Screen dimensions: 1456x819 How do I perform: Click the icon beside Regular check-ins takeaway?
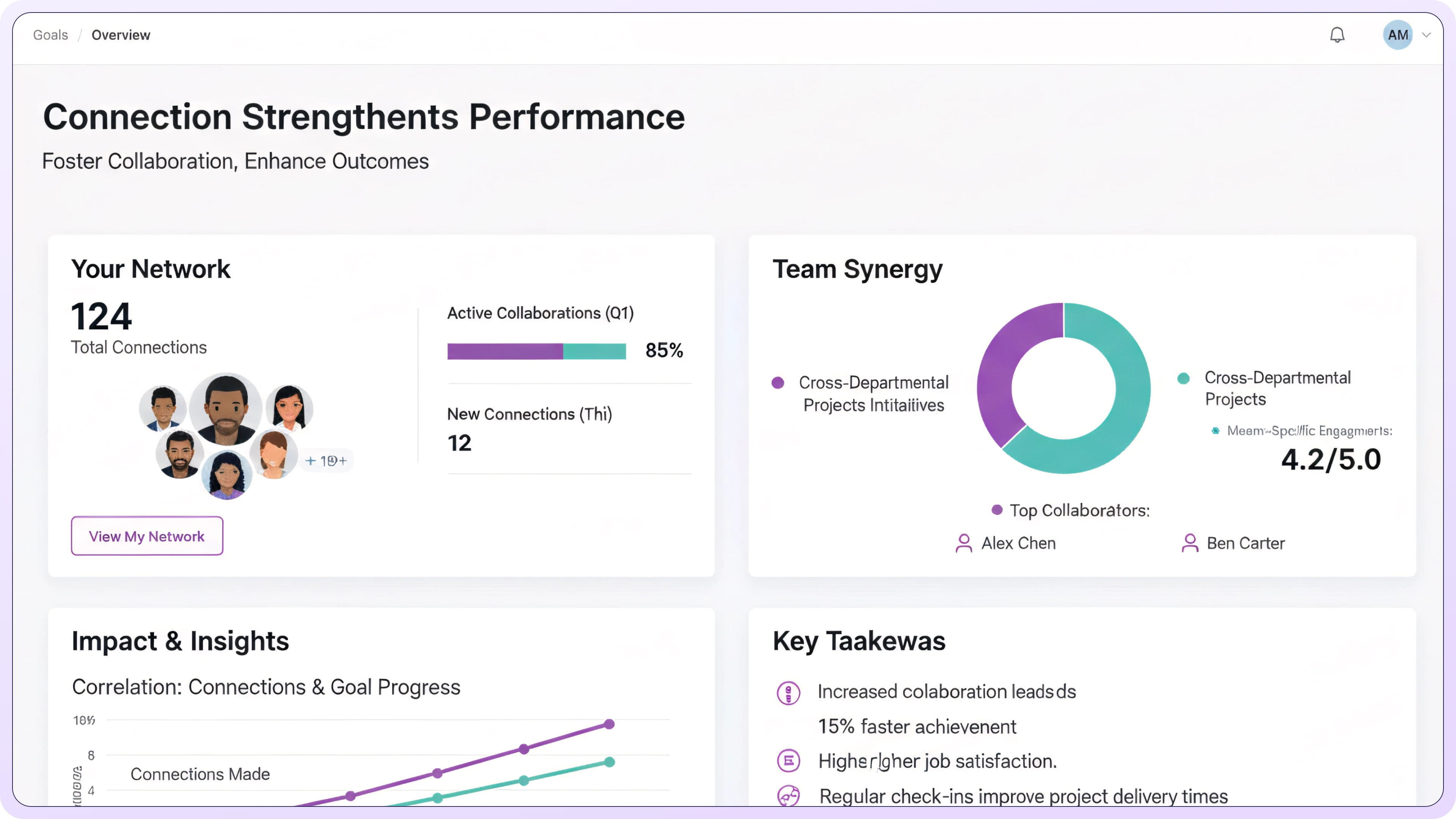[x=789, y=796]
